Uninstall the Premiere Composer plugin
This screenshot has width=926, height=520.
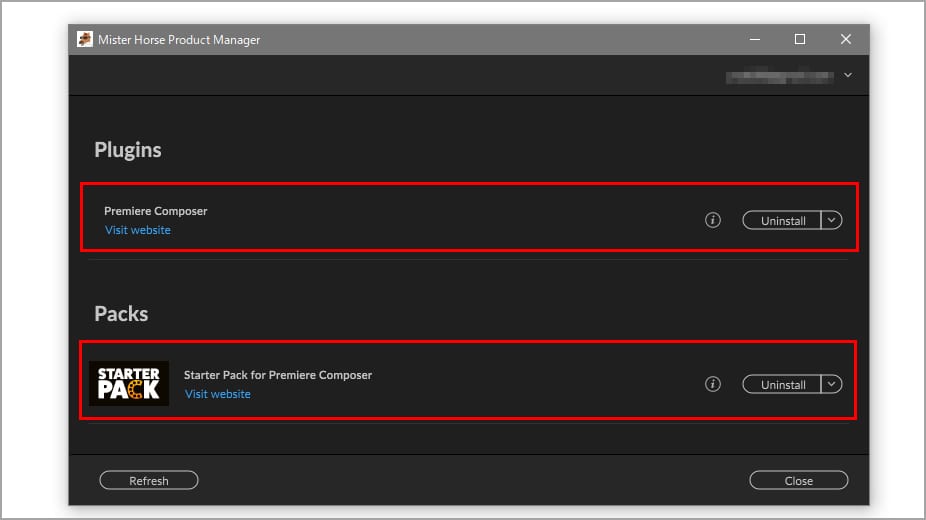click(x=782, y=221)
